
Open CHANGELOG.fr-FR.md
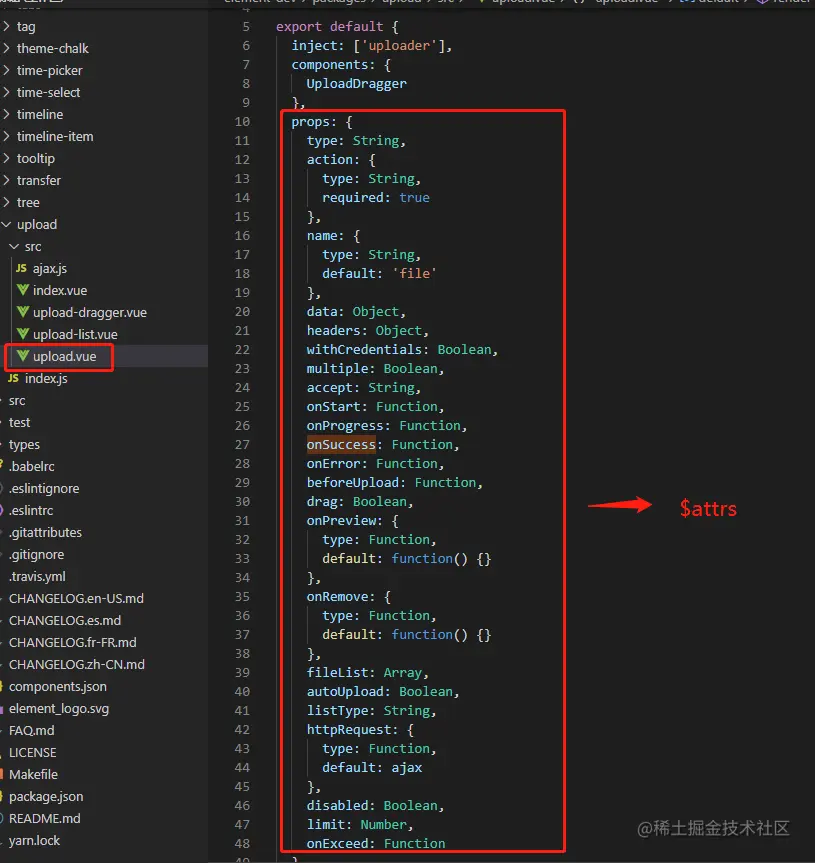click(73, 643)
